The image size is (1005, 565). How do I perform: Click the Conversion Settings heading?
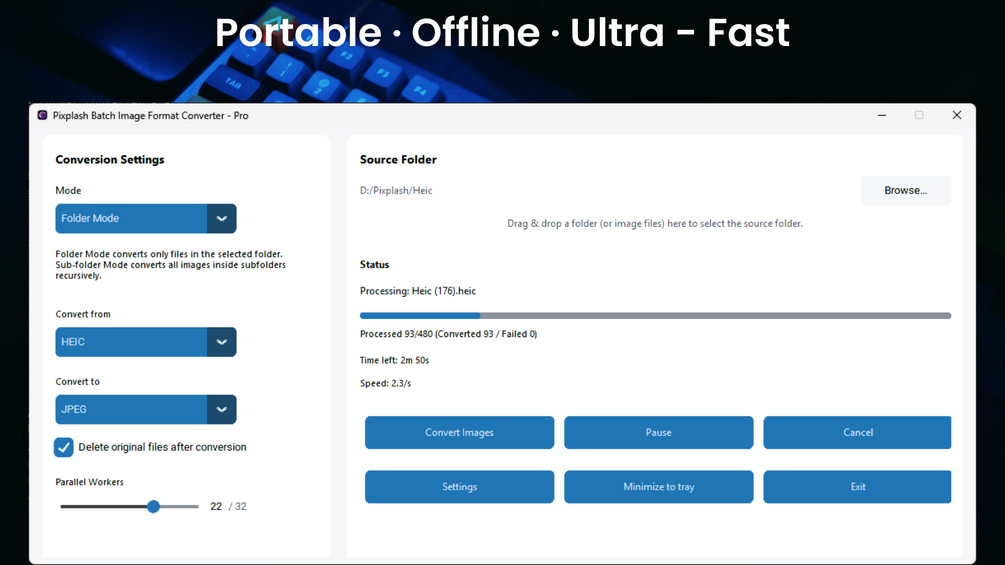click(110, 160)
